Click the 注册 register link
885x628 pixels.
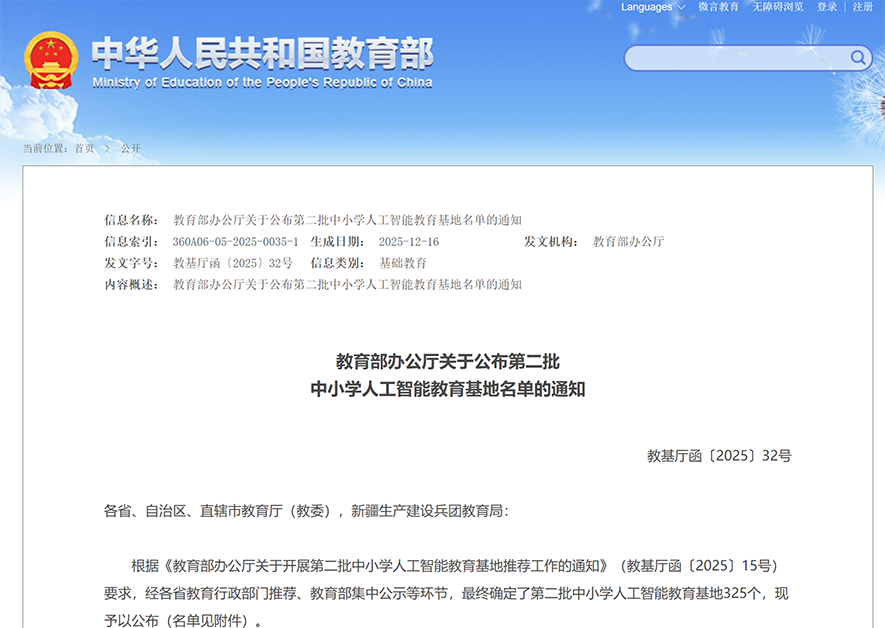(x=862, y=7)
